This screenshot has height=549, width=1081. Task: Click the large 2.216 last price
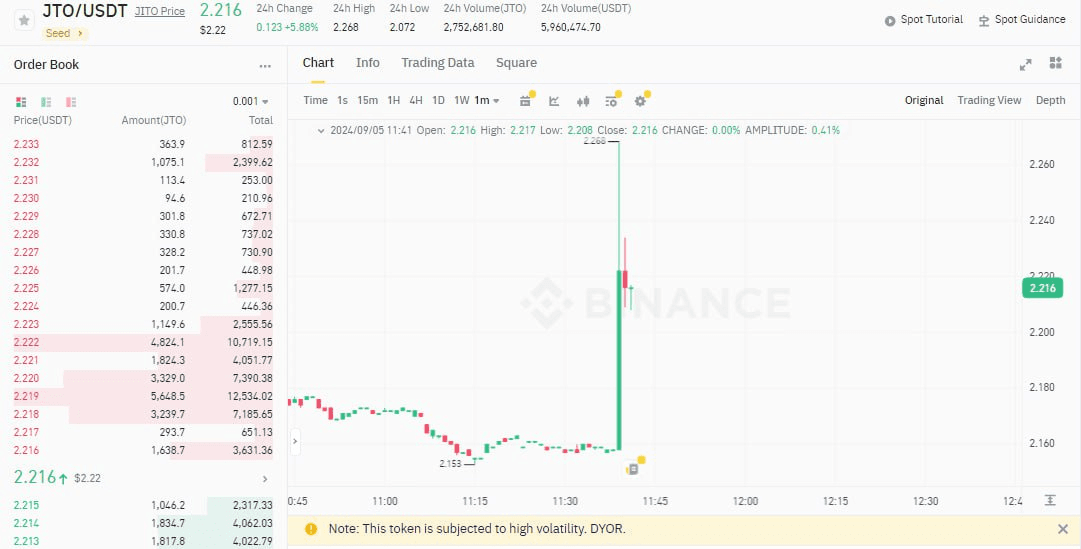click(34, 477)
